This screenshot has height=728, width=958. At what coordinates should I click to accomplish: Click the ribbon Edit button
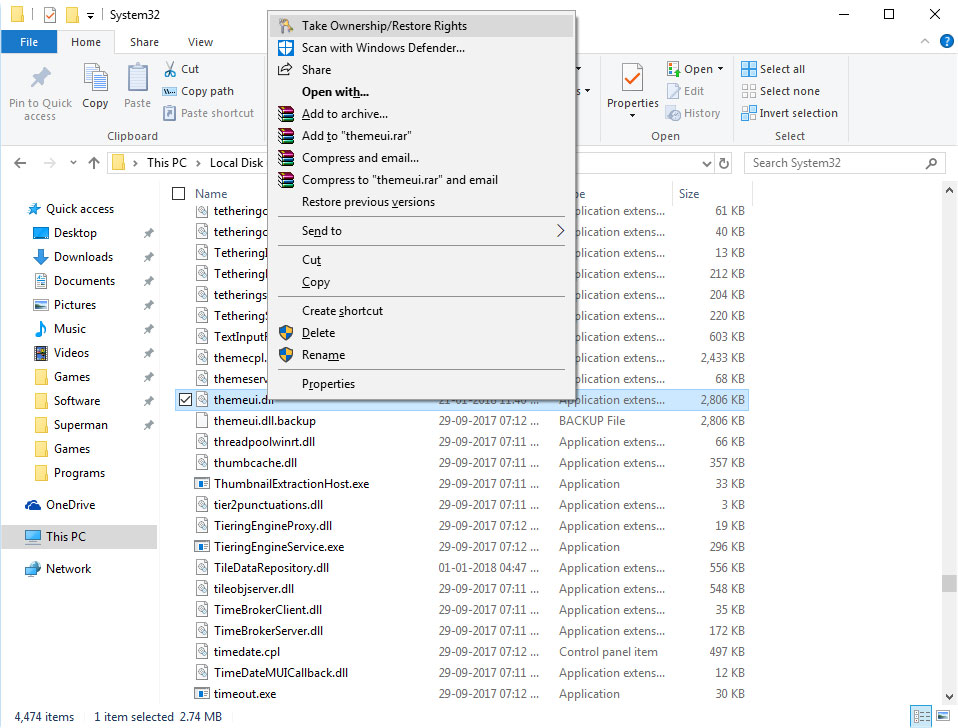pos(686,91)
